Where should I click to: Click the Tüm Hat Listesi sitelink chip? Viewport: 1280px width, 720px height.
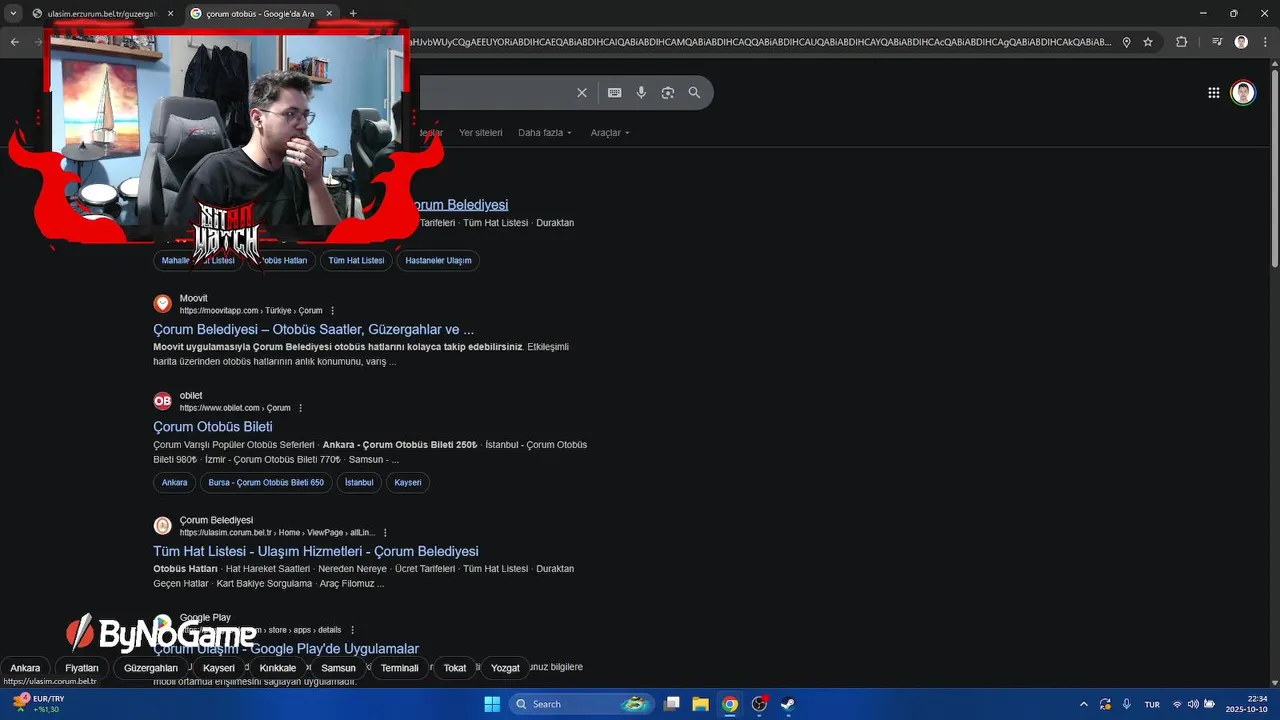tap(356, 261)
